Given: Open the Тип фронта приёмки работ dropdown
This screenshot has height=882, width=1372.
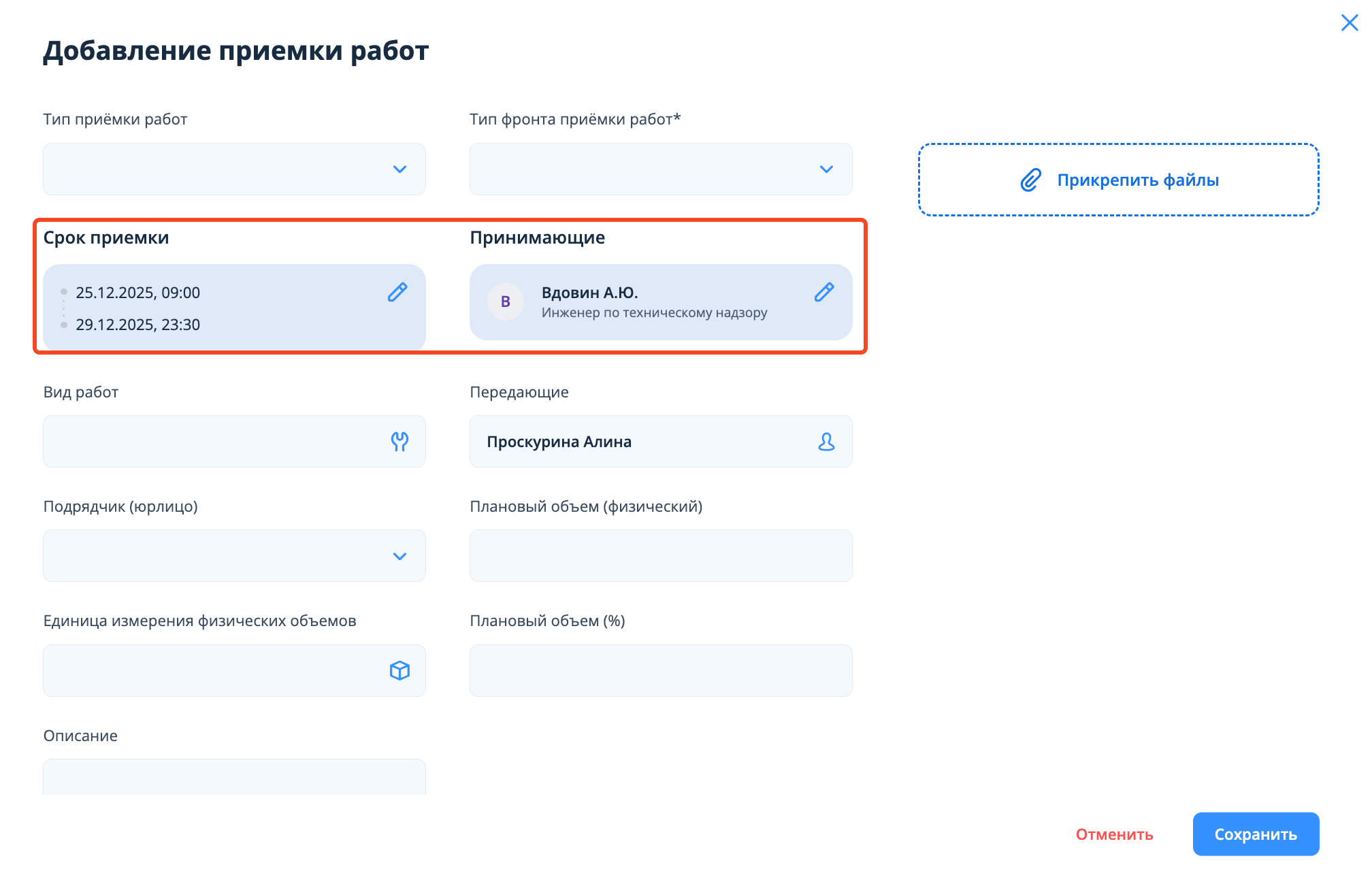Looking at the screenshot, I should point(826,169).
